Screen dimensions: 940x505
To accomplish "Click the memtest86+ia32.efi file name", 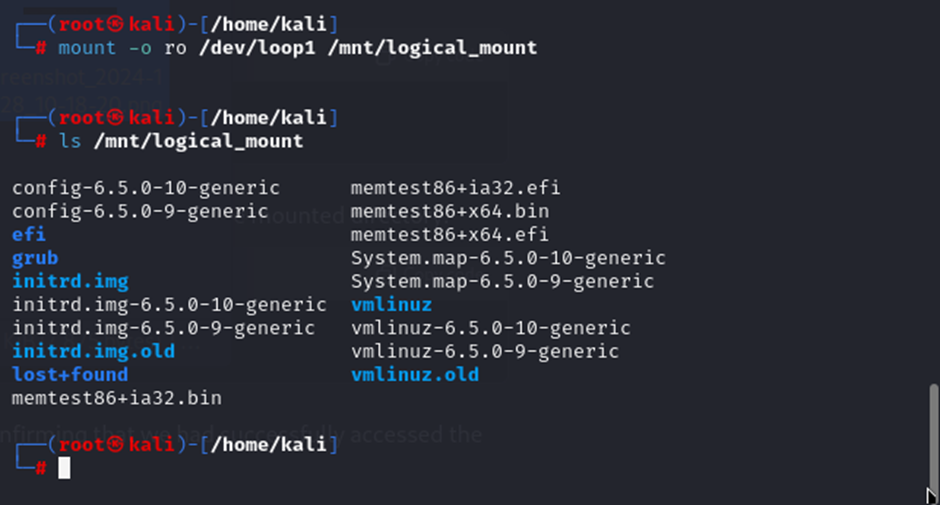I will (x=456, y=188).
